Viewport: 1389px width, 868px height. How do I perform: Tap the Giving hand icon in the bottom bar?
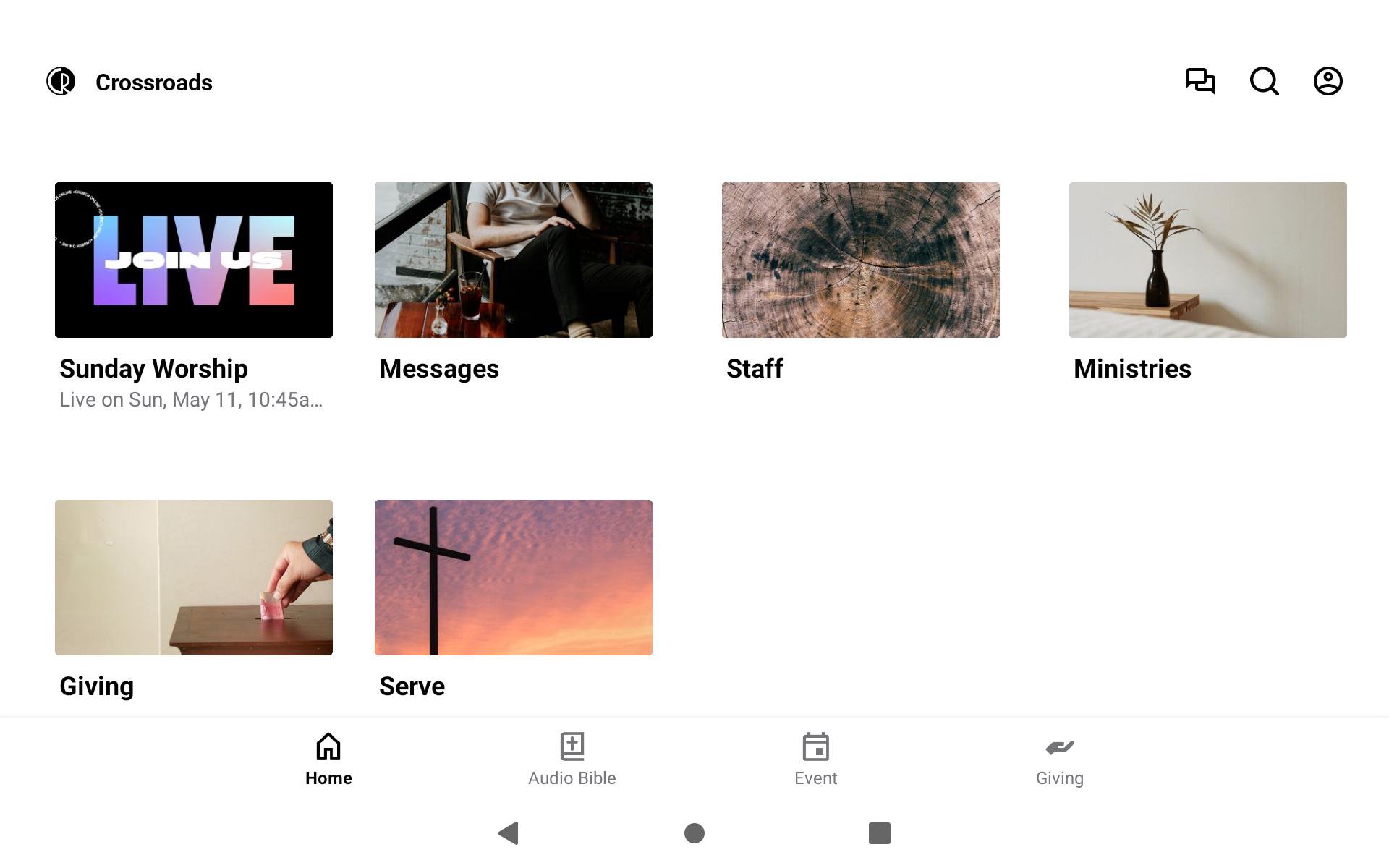click(x=1060, y=747)
